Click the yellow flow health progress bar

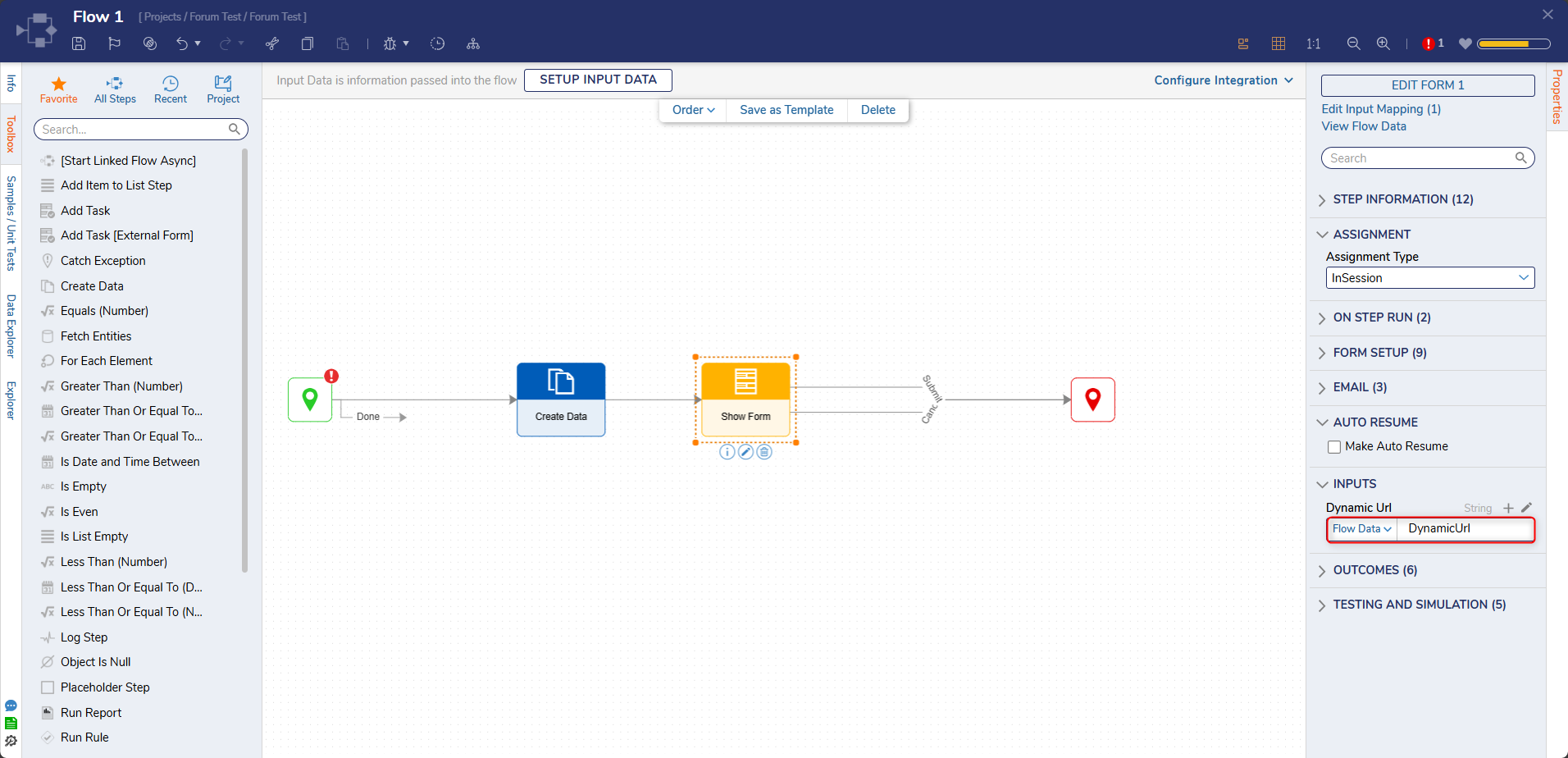[1513, 43]
